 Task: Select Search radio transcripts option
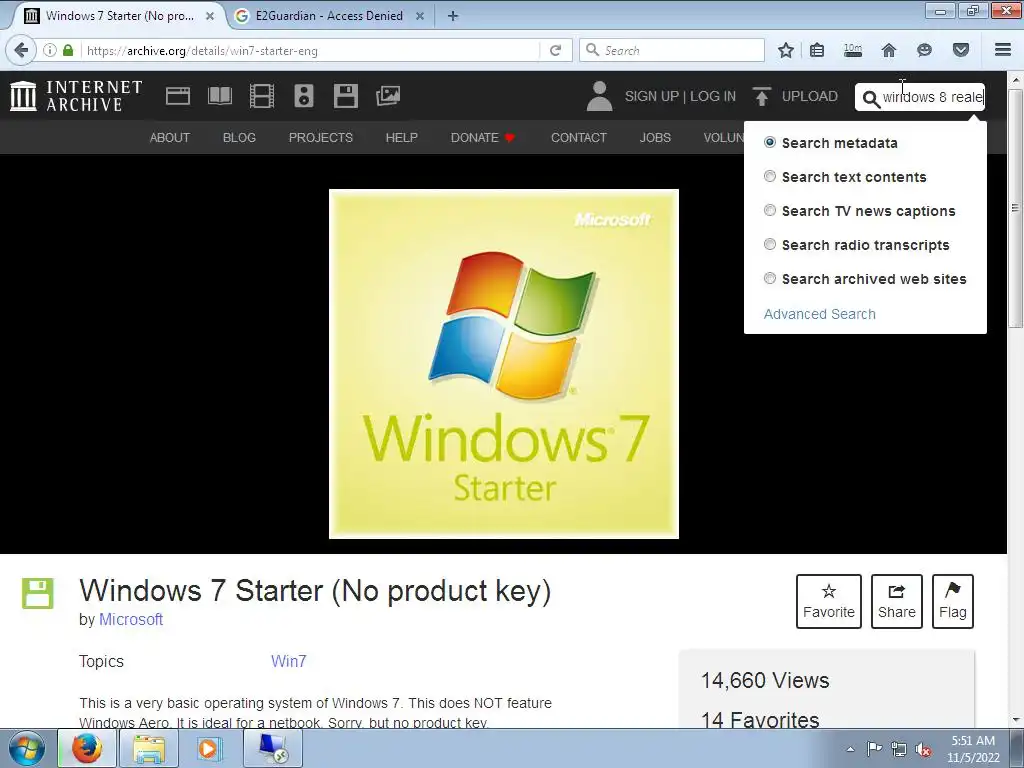(x=770, y=244)
